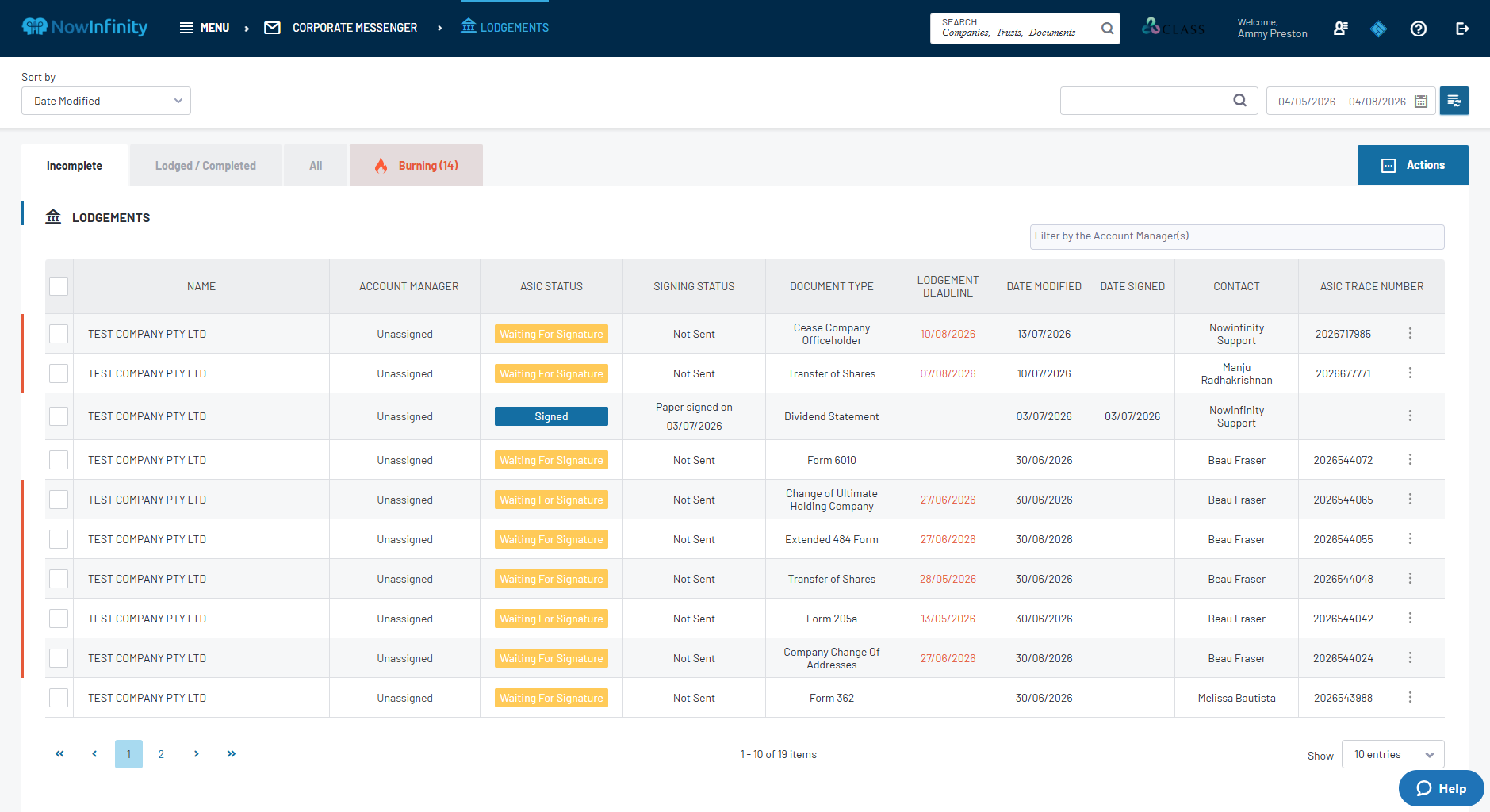
Task: Open the Burning (14) tab
Action: point(416,165)
